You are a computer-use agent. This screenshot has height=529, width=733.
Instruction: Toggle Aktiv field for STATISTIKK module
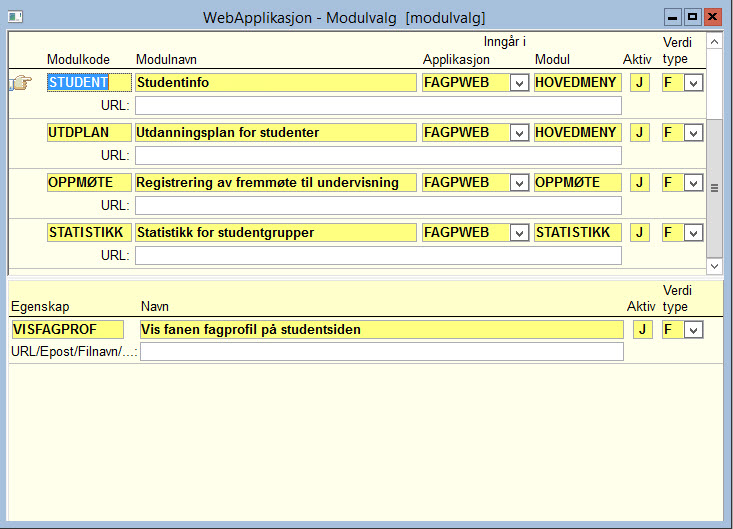pyautogui.click(x=640, y=233)
